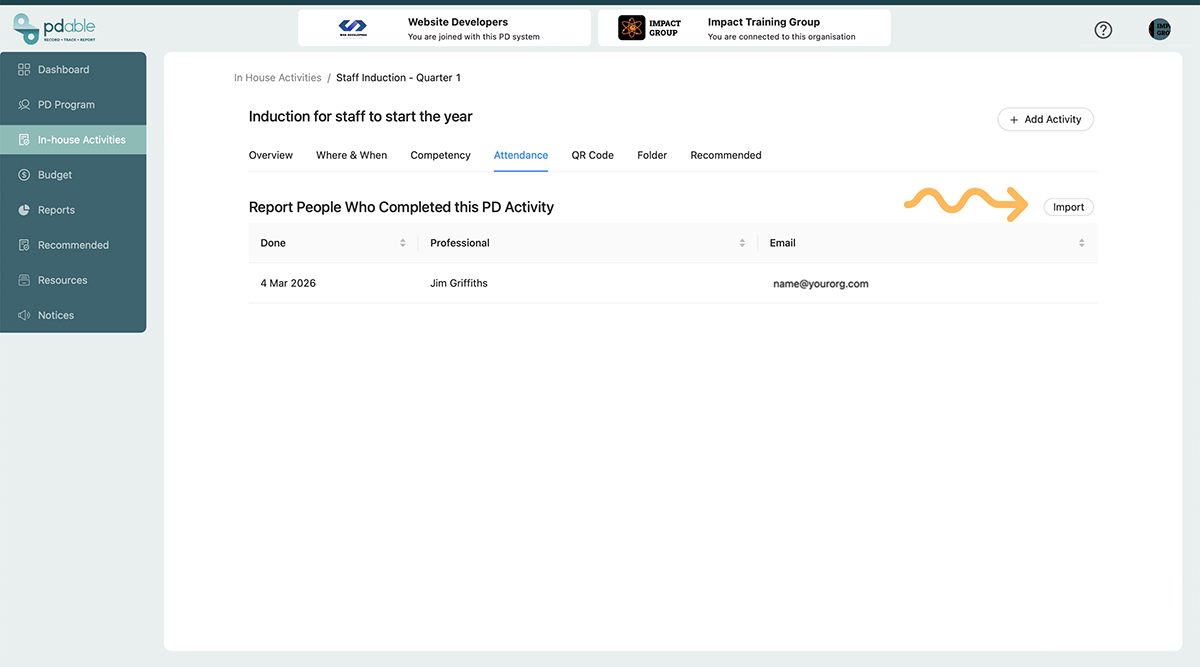1200x667 pixels.
Task: Go to PD Program in sidebar
Action: point(73,105)
